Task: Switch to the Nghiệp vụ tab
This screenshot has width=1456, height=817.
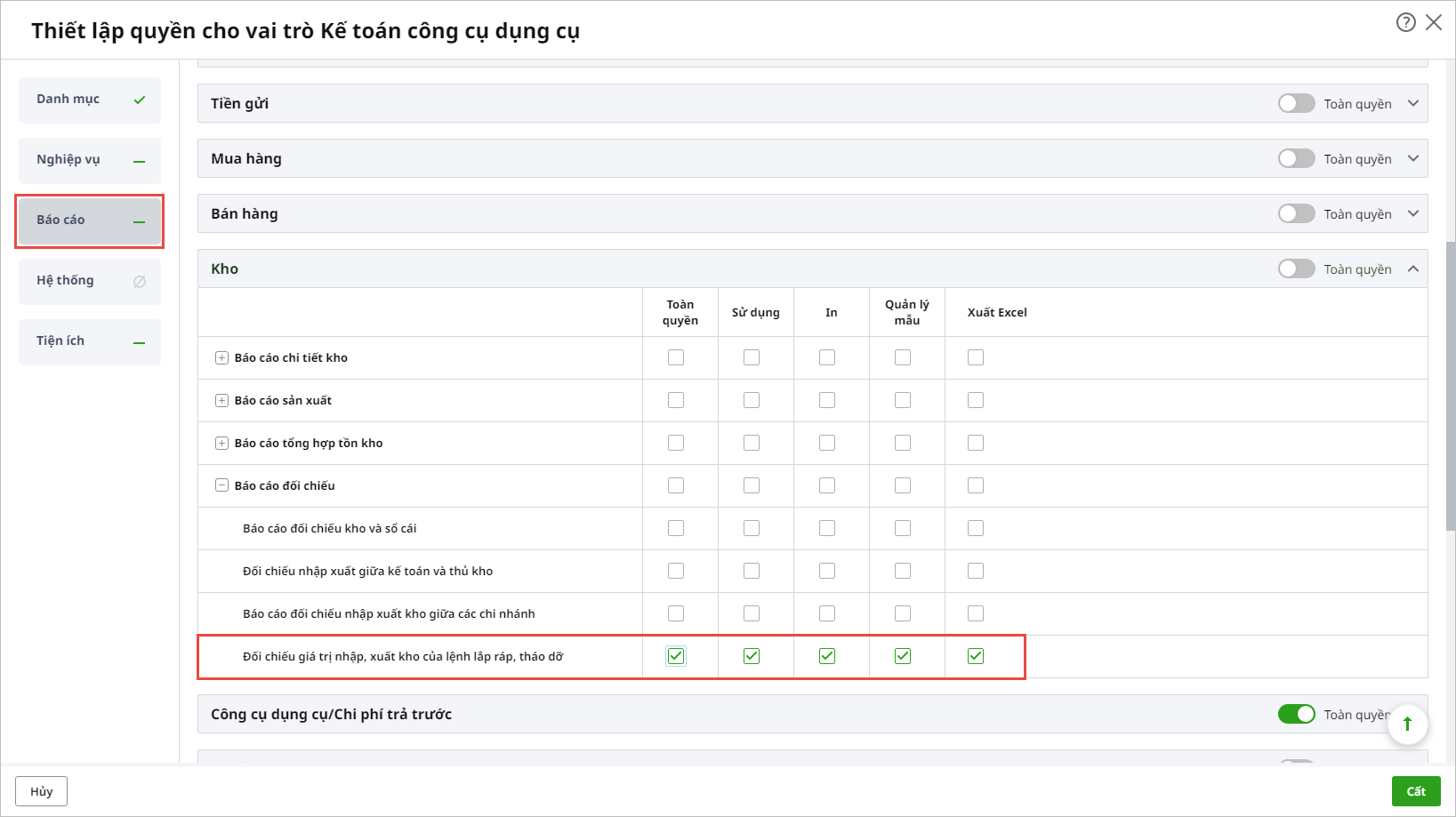Action: pyautogui.click(x=89, y=160)
